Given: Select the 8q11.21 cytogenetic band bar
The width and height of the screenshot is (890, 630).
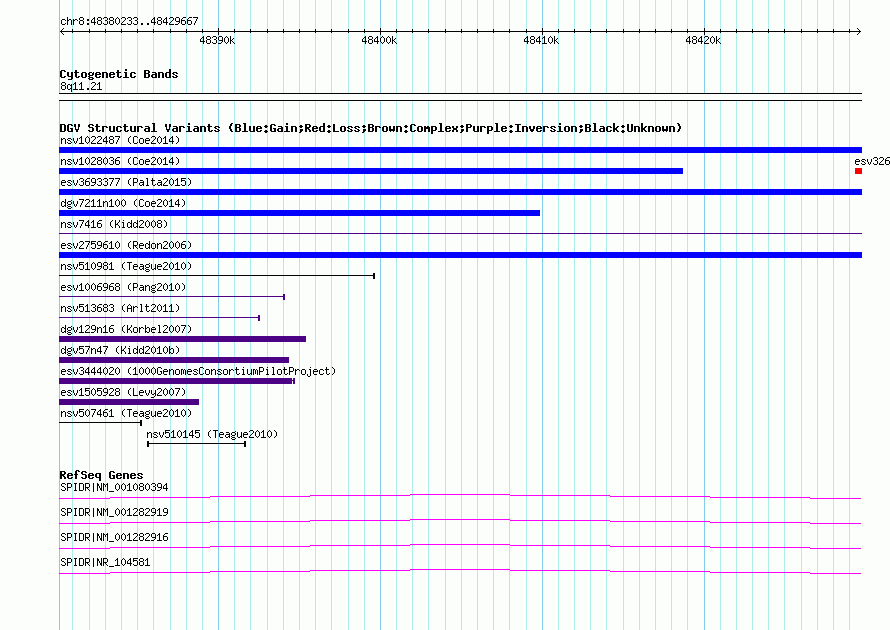Looking at the screenshot, I should coord(460,97).
